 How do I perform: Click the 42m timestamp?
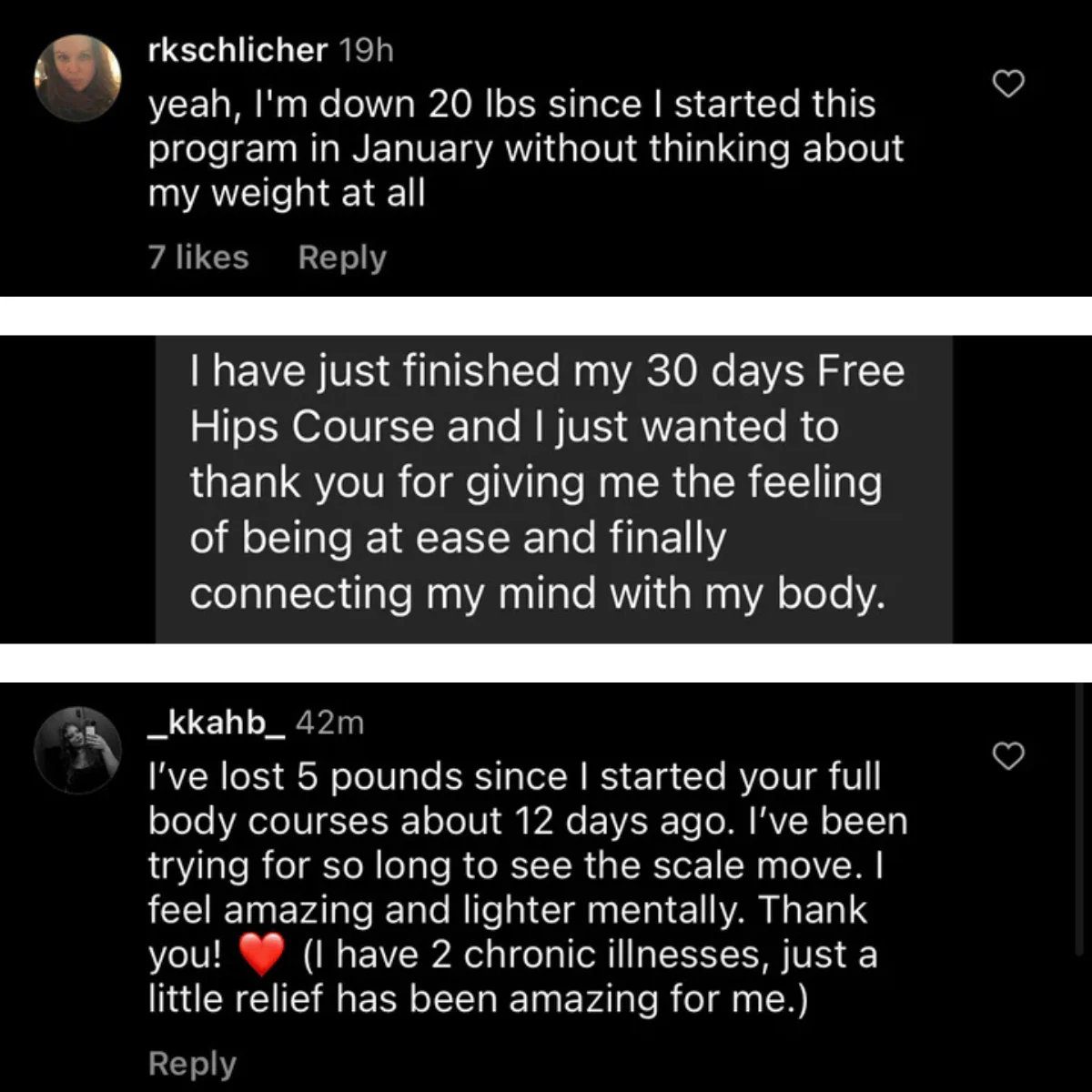click(x=330, y=722)
